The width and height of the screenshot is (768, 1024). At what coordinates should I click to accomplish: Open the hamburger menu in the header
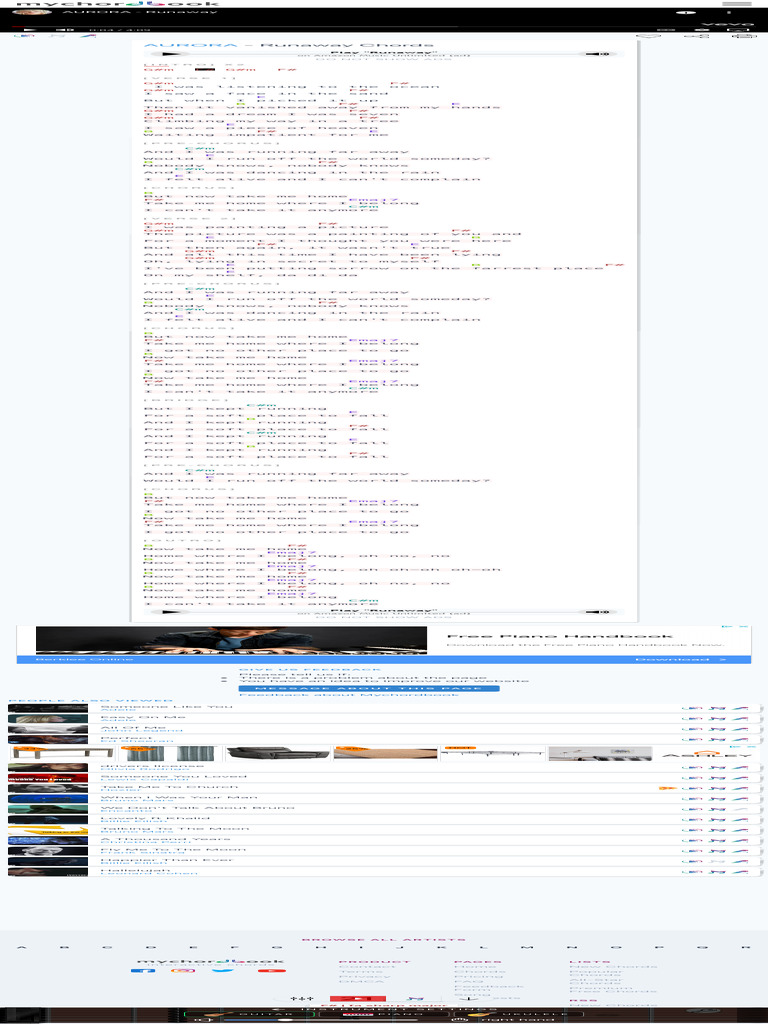click(x=736, y=3)
